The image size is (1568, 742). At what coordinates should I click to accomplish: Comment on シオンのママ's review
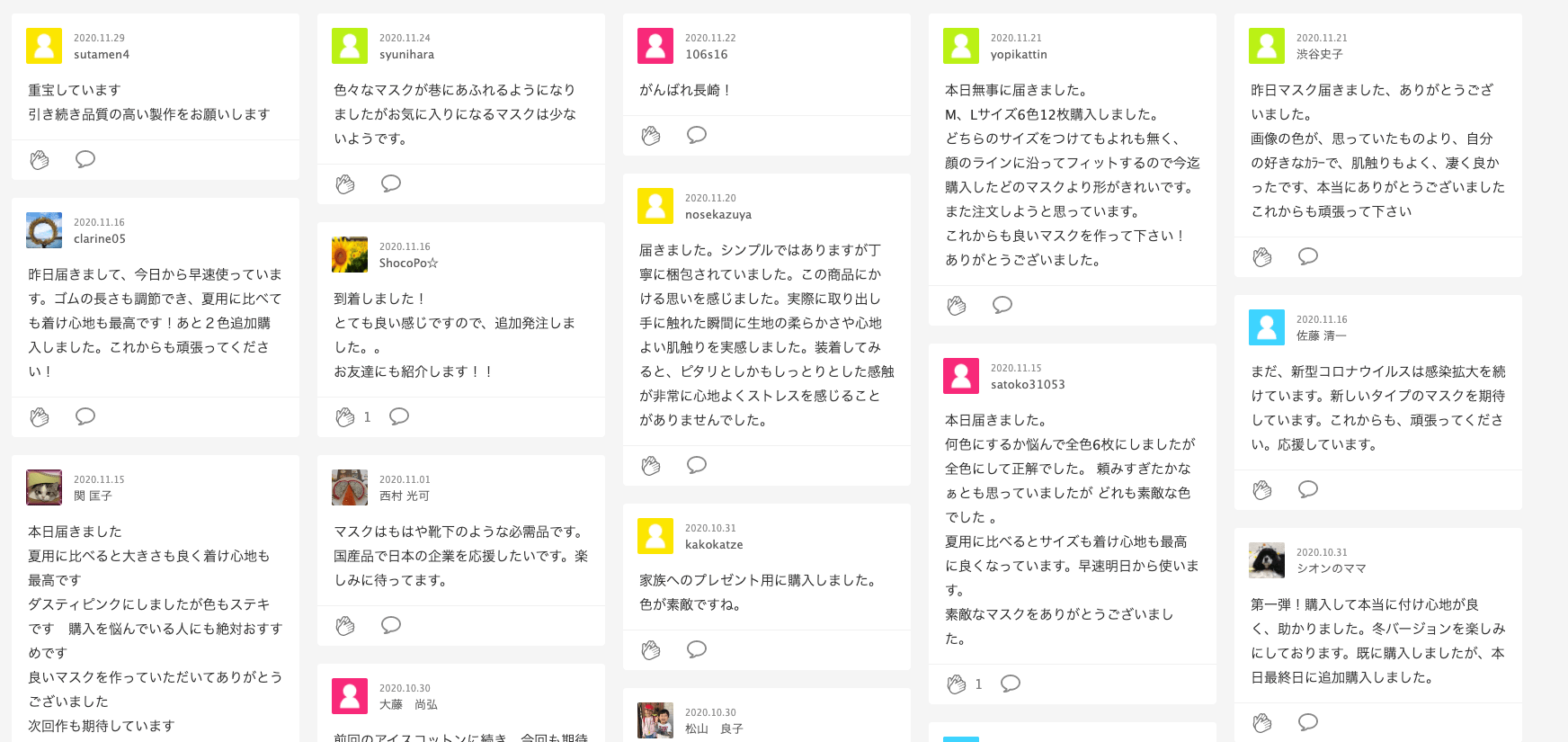1308,722
